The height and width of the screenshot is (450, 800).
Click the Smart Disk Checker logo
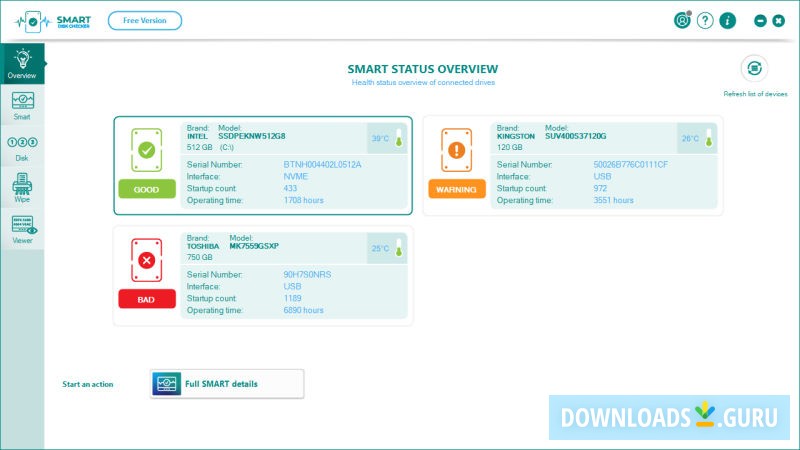(x=53, y=21)
